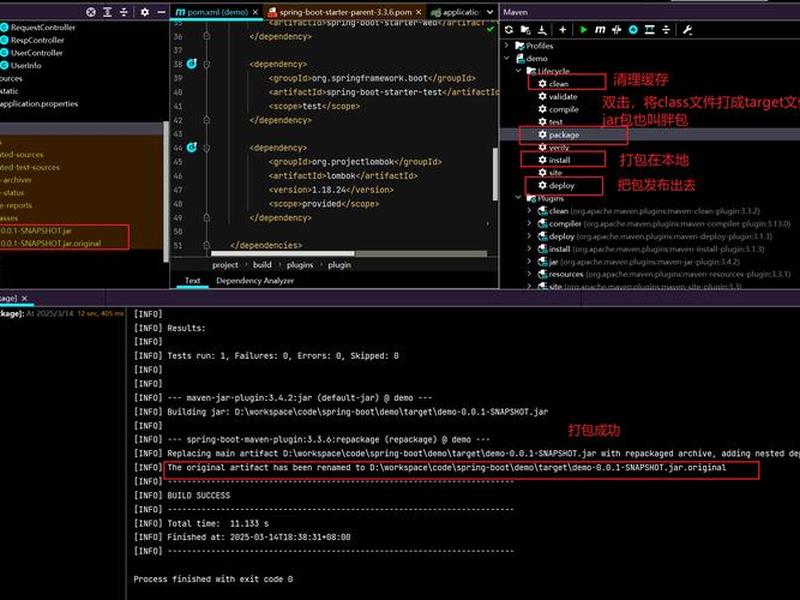
Task: Click 'plugins' breadcrumb in editor
Action: click(300, 265)
